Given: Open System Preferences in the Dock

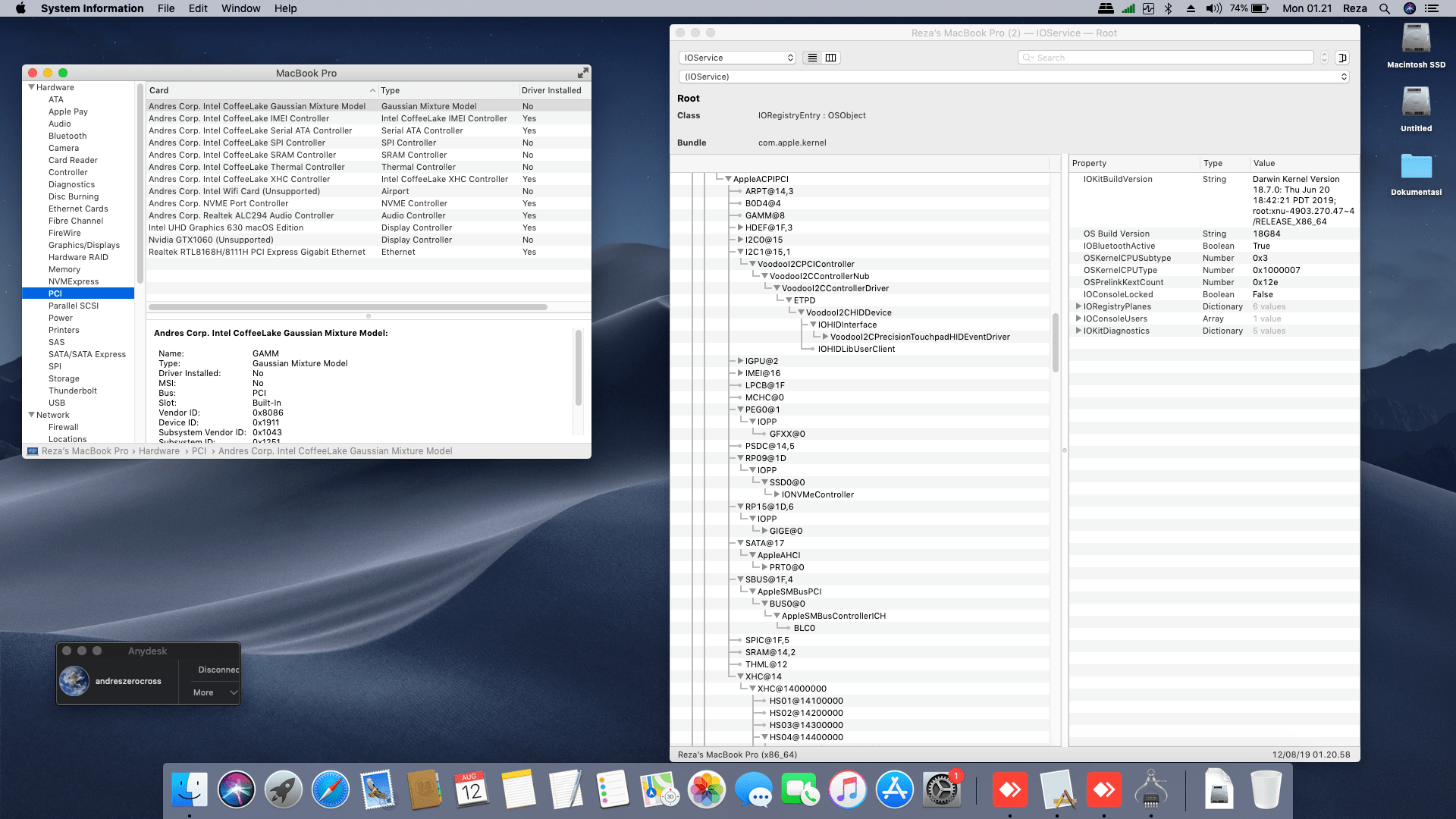Looking at the screenshot, I should pyautogui.click(x=941, y=790).
